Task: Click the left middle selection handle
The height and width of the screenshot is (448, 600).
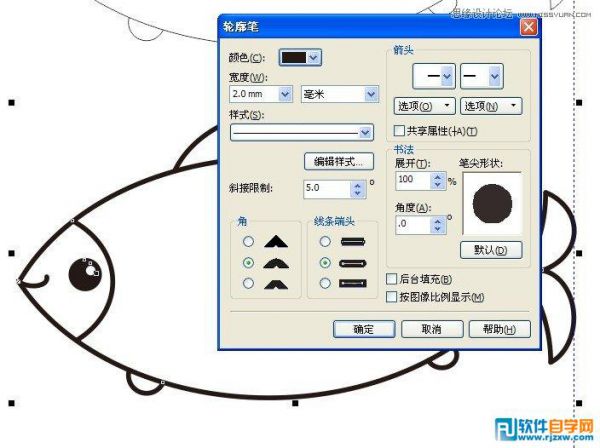Action: click(12, 253)
